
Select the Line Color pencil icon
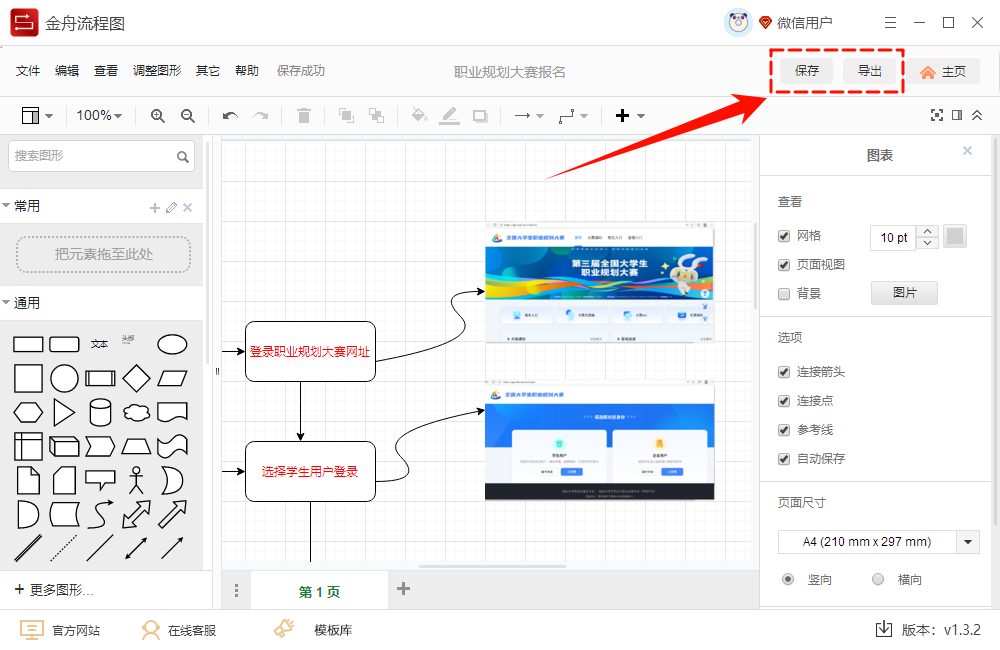tap(449, 116)
